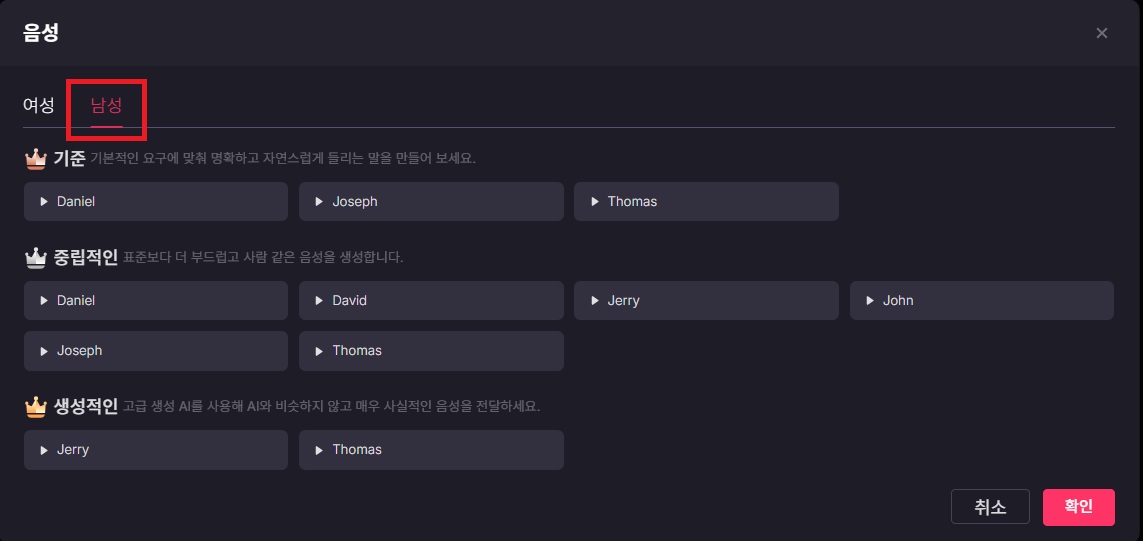
Task: Select Daniel voice in 중립적인 group
Action: [156, 300]
